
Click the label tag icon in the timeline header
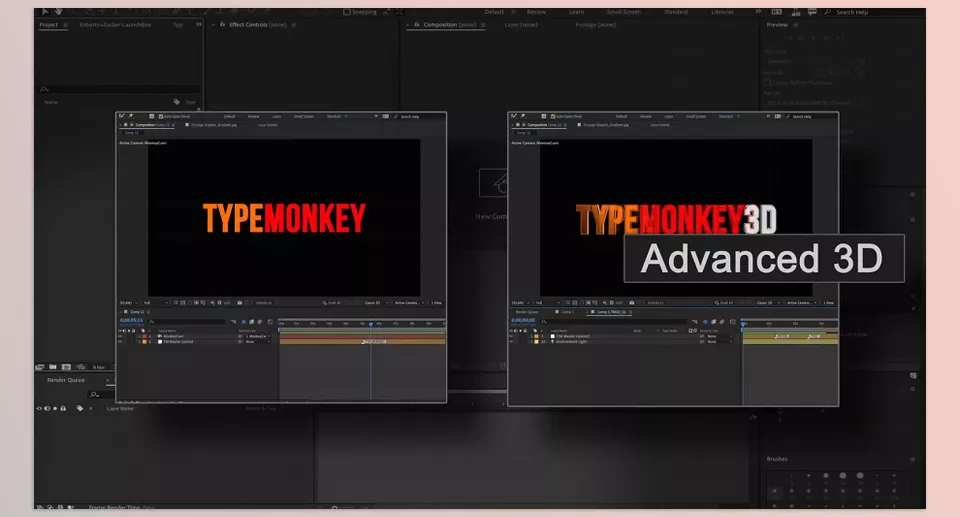coord(80,409)
